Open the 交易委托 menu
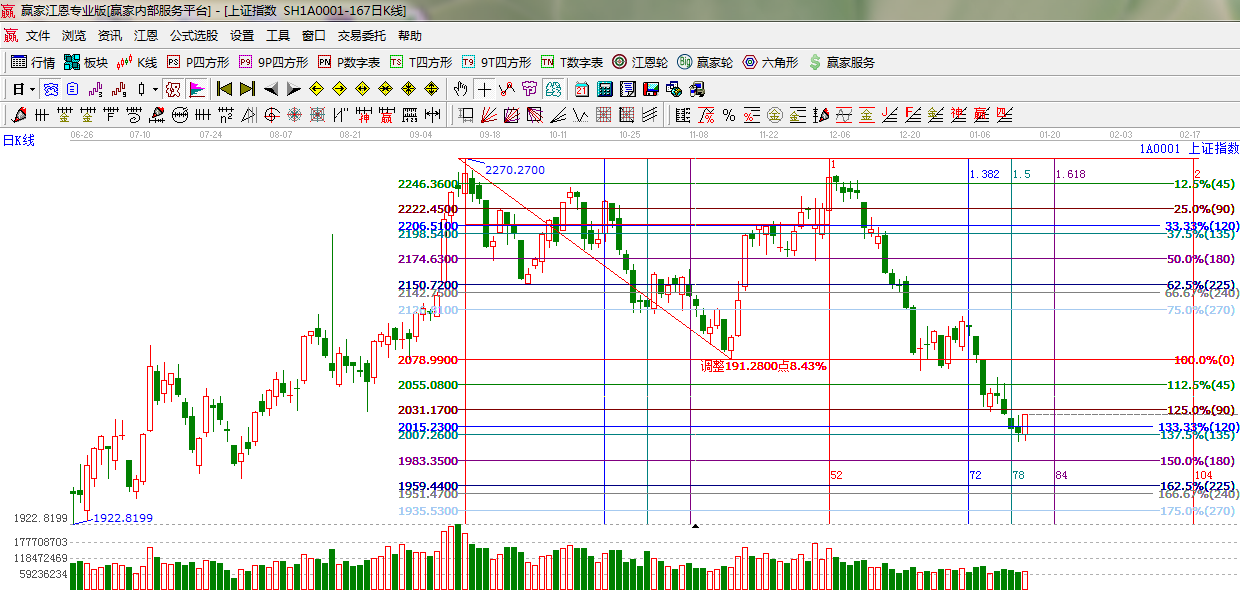This screenshot has height=590, width=1240. 361,36
